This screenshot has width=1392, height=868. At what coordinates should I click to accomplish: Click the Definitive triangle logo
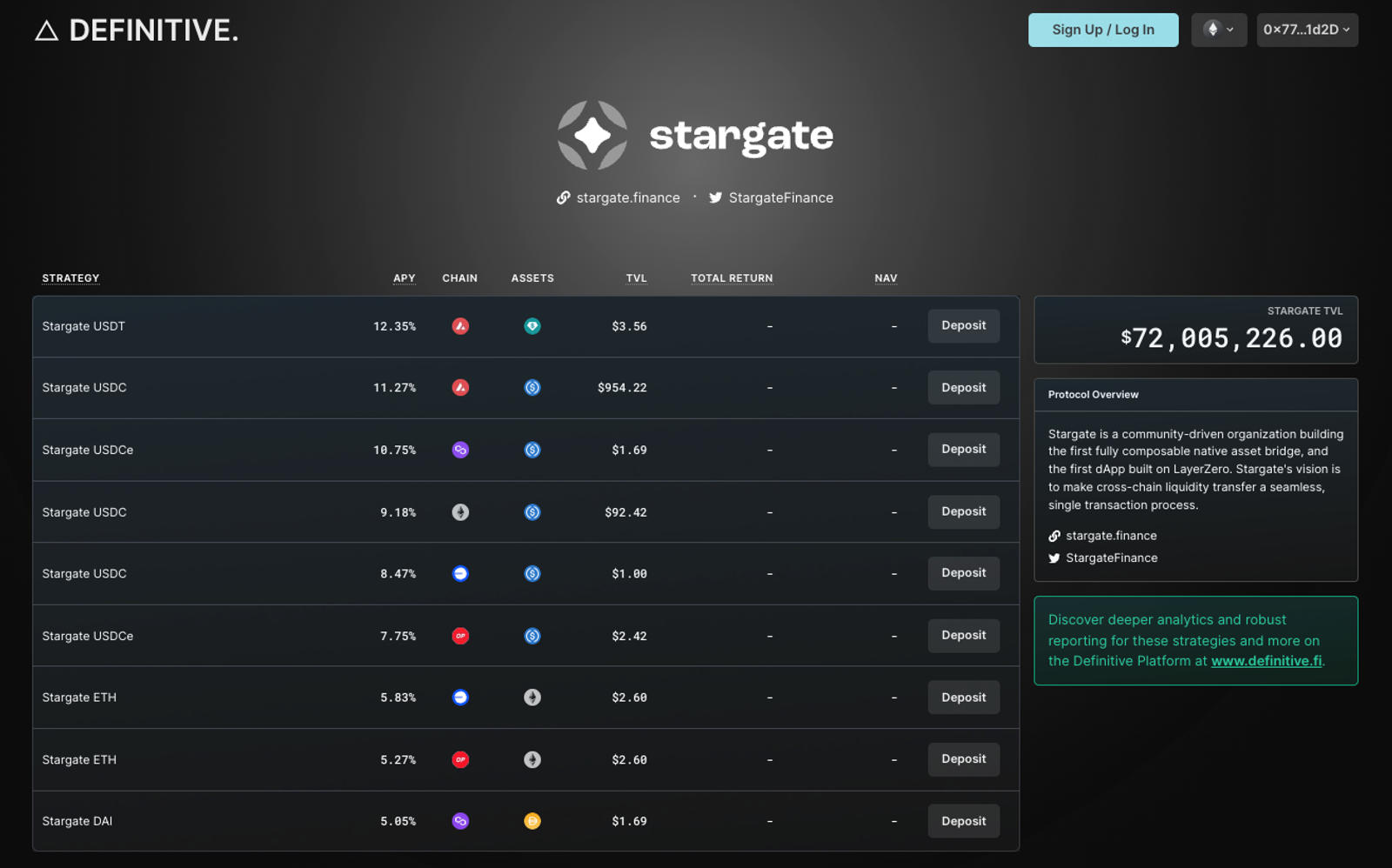coord(46,31)
